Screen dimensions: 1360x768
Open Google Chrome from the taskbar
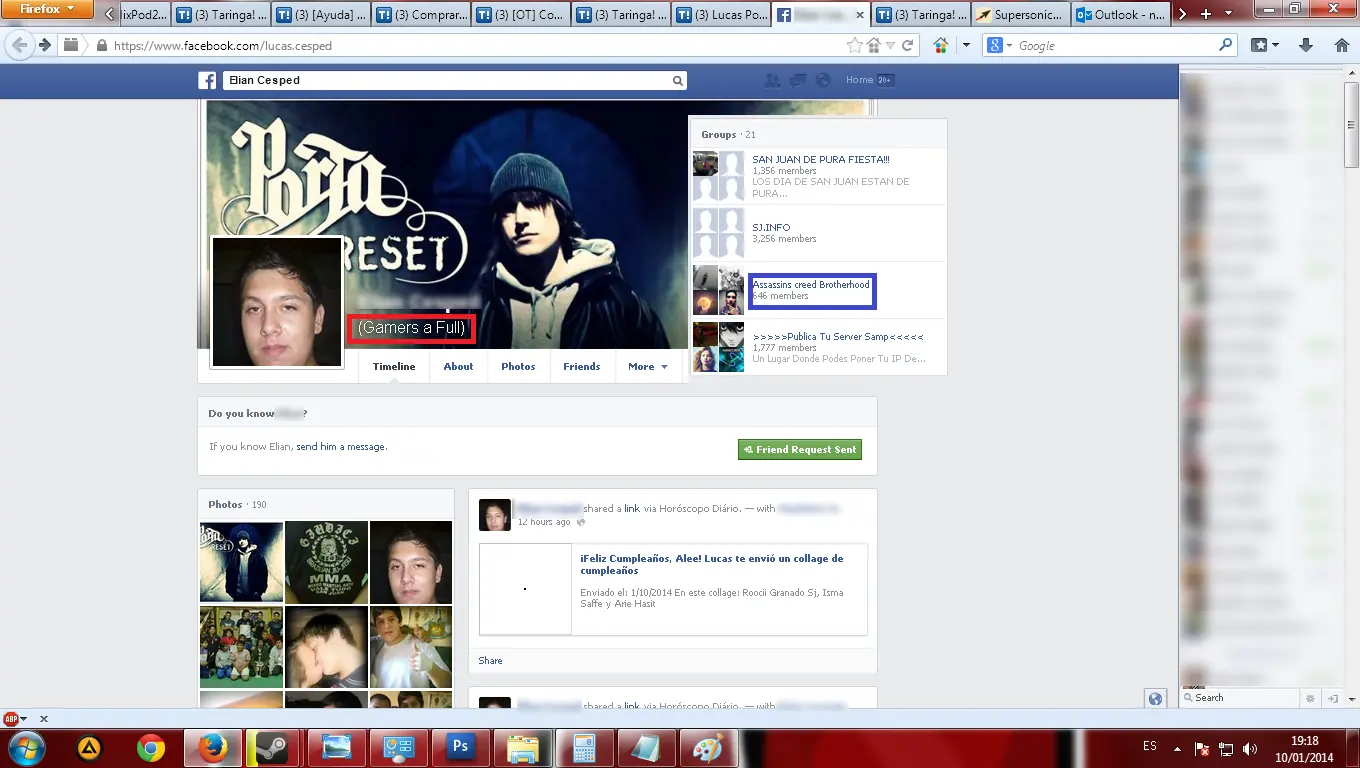pos(151,748)
